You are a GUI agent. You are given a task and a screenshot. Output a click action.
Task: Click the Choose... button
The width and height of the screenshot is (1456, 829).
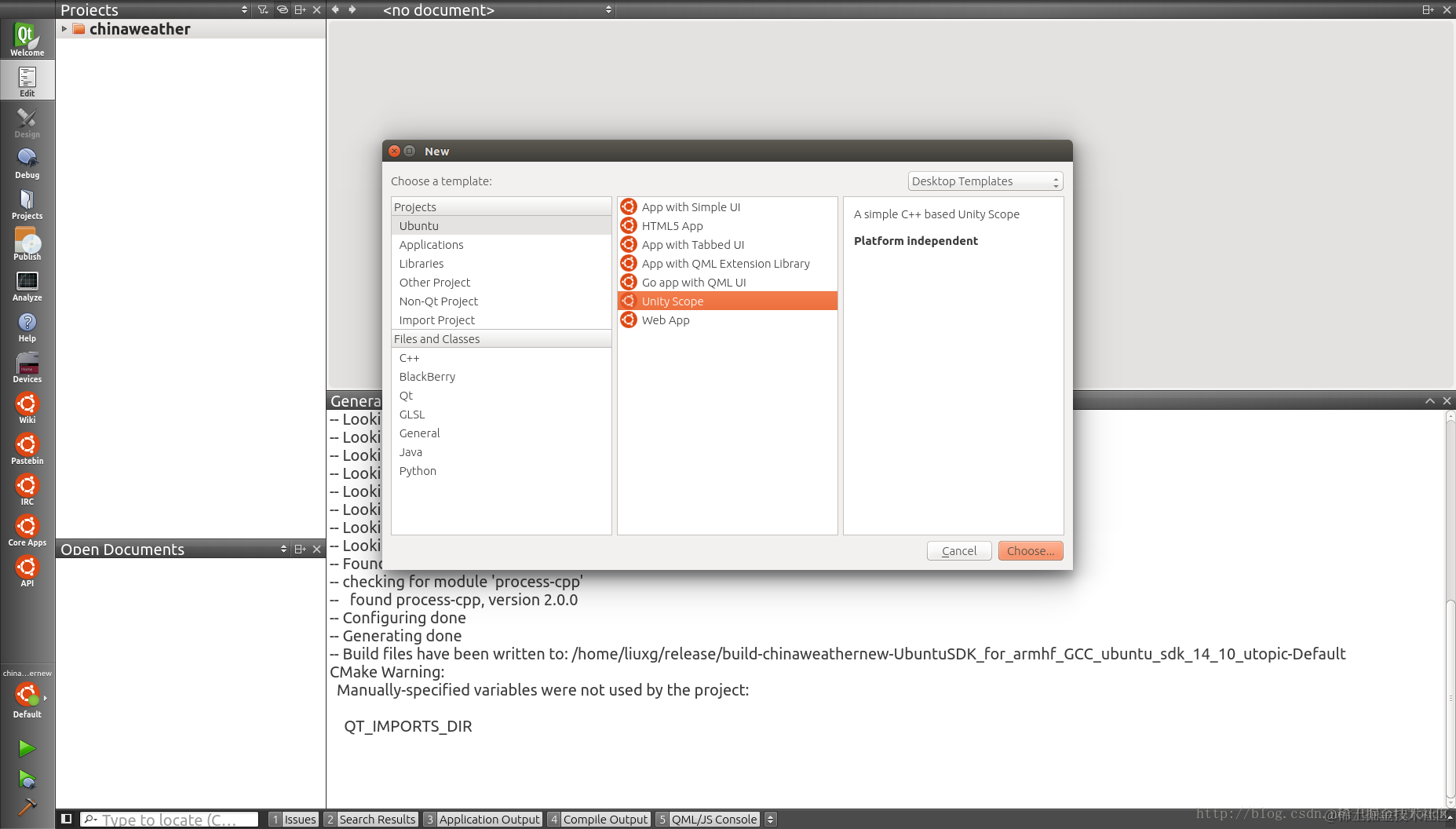(1031, 550)
